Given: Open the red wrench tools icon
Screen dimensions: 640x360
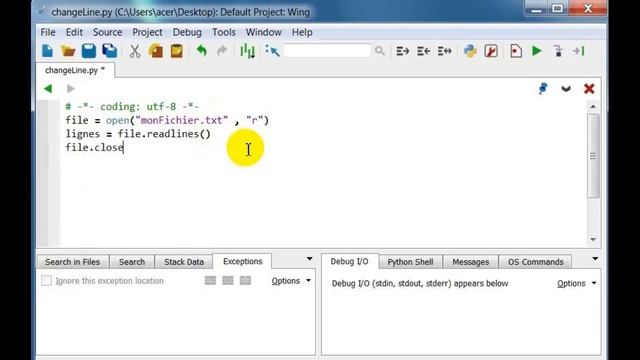Looking at the screenshot, I should [x=491, y=51].
